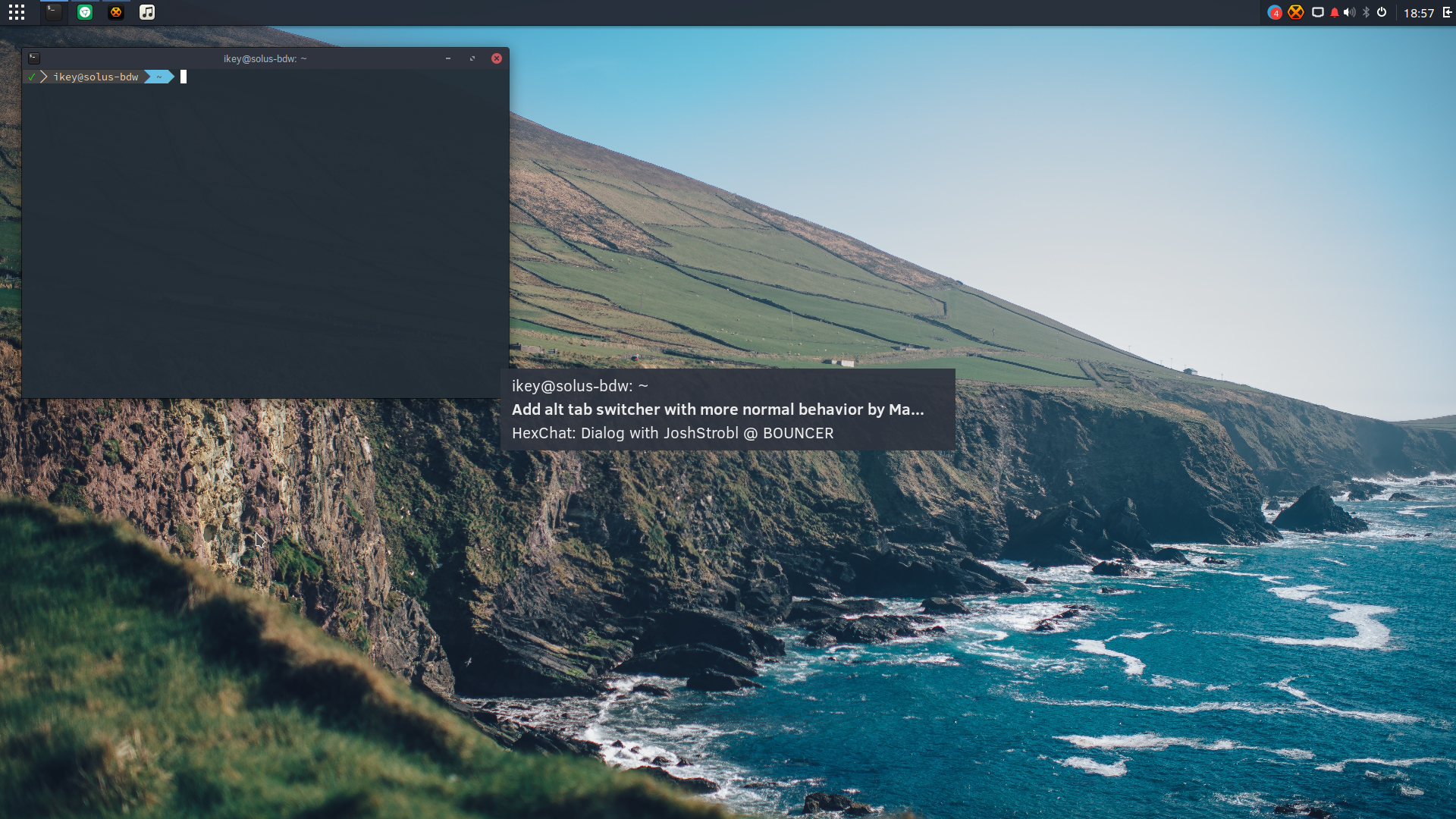Open the green Chromium browser panel icon
1456x819 pixels.
(x=85, y=12)
